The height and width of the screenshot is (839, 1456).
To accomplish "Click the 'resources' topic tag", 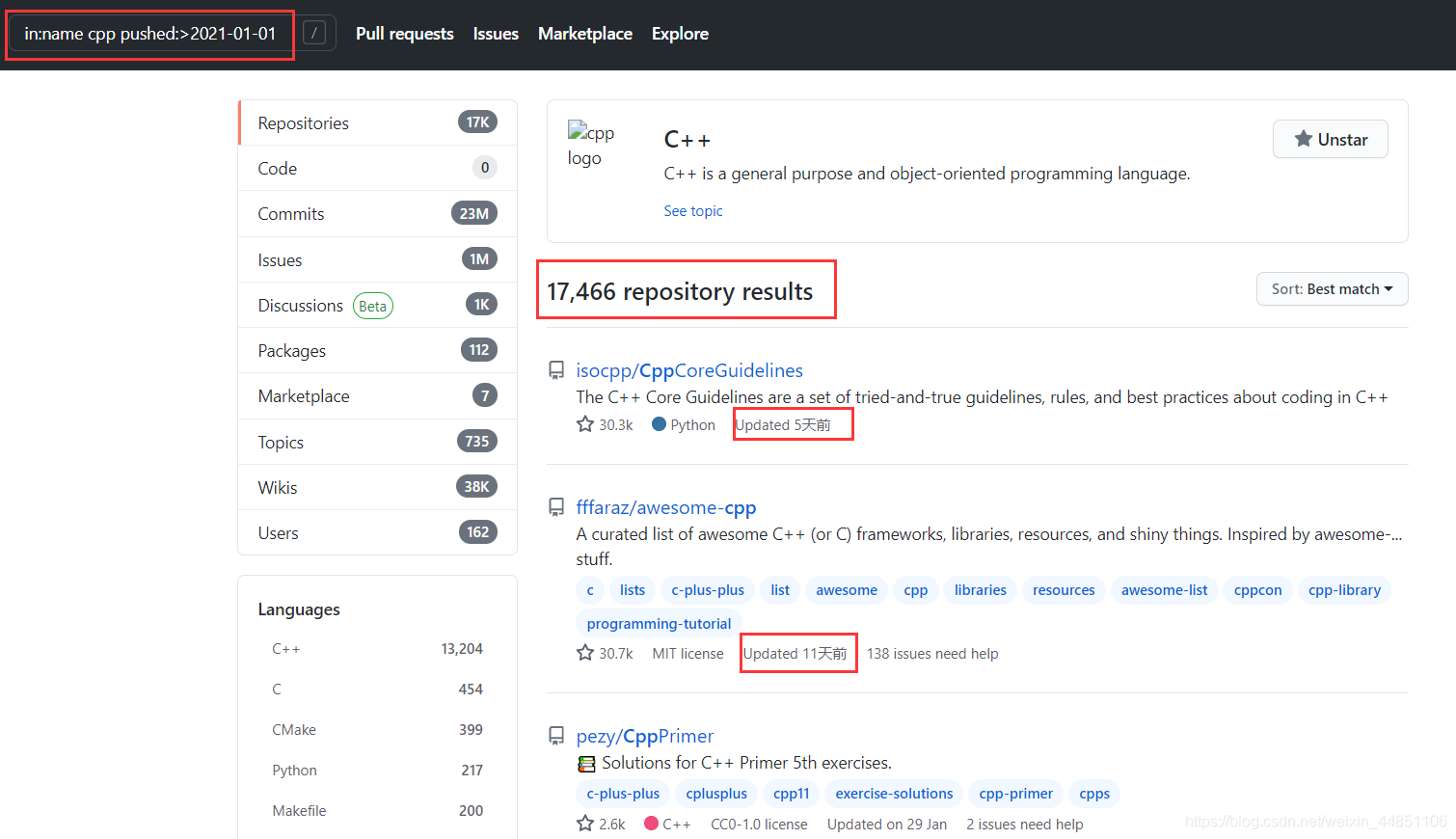I will click(x=1064, y=590).
